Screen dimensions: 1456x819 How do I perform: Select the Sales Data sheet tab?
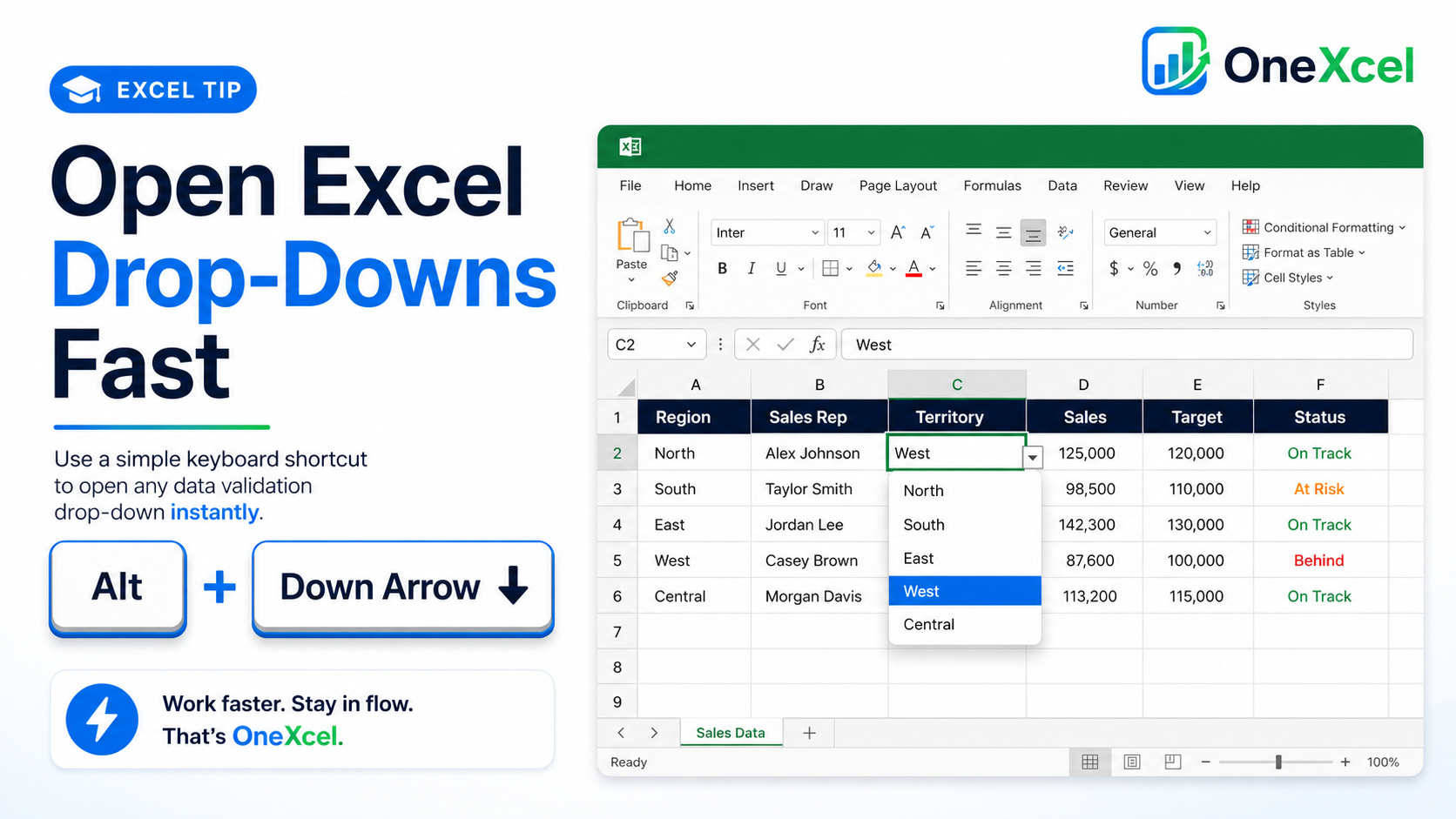click(x=731, y=733)
